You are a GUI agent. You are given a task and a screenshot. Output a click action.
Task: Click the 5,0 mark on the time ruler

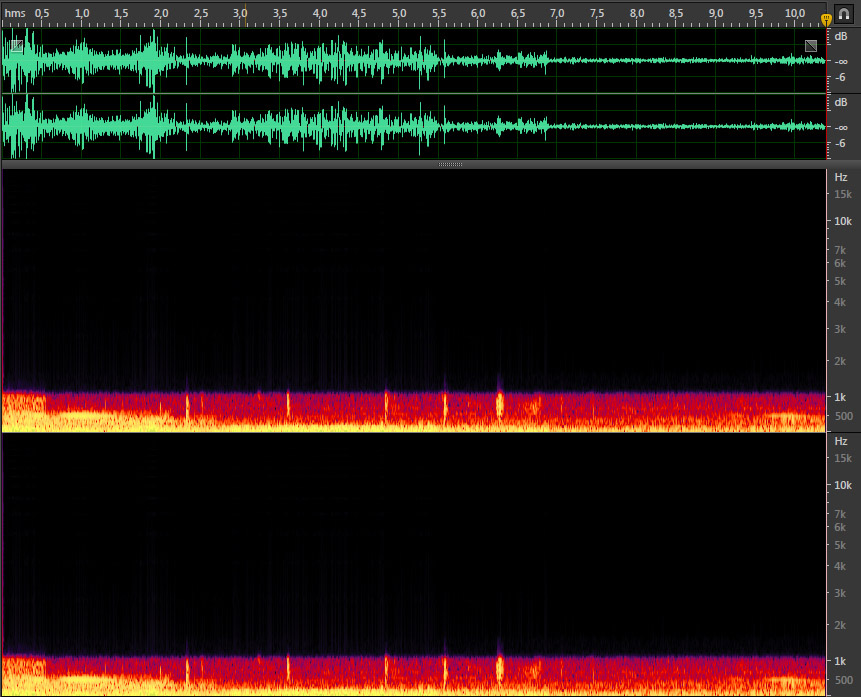[x=399, y=13]
